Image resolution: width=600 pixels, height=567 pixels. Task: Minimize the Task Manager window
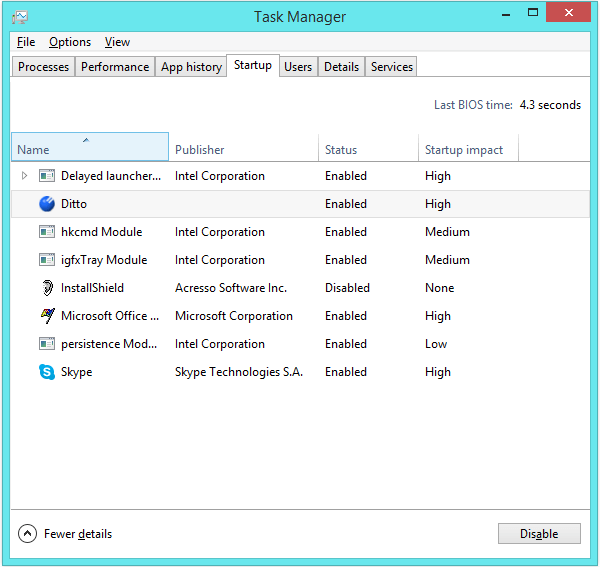pyautogui.click(x=506, y=15)
